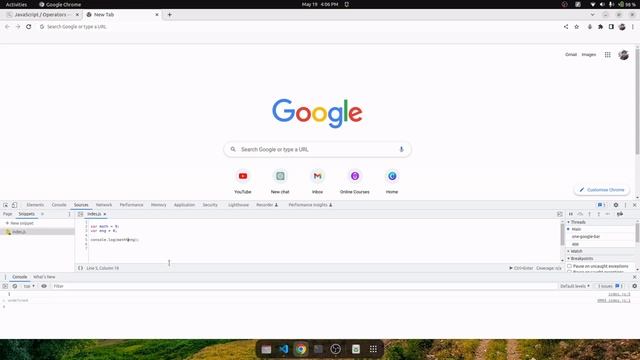Reload the page with the refresh icon
Screen dimensions: 640x360
coord(29,27)
